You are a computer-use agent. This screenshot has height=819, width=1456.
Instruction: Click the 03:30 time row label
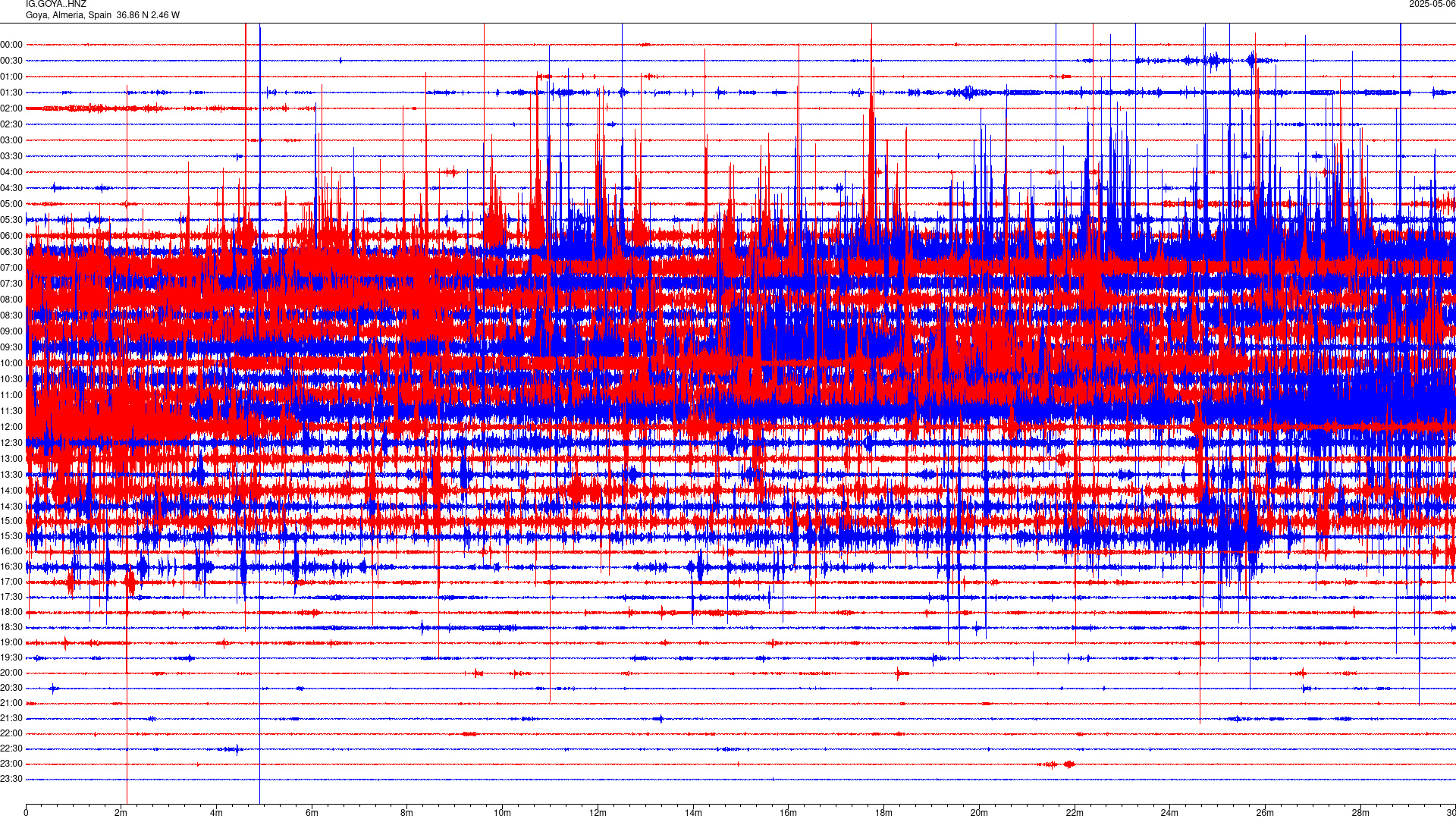tap(11, 156)
